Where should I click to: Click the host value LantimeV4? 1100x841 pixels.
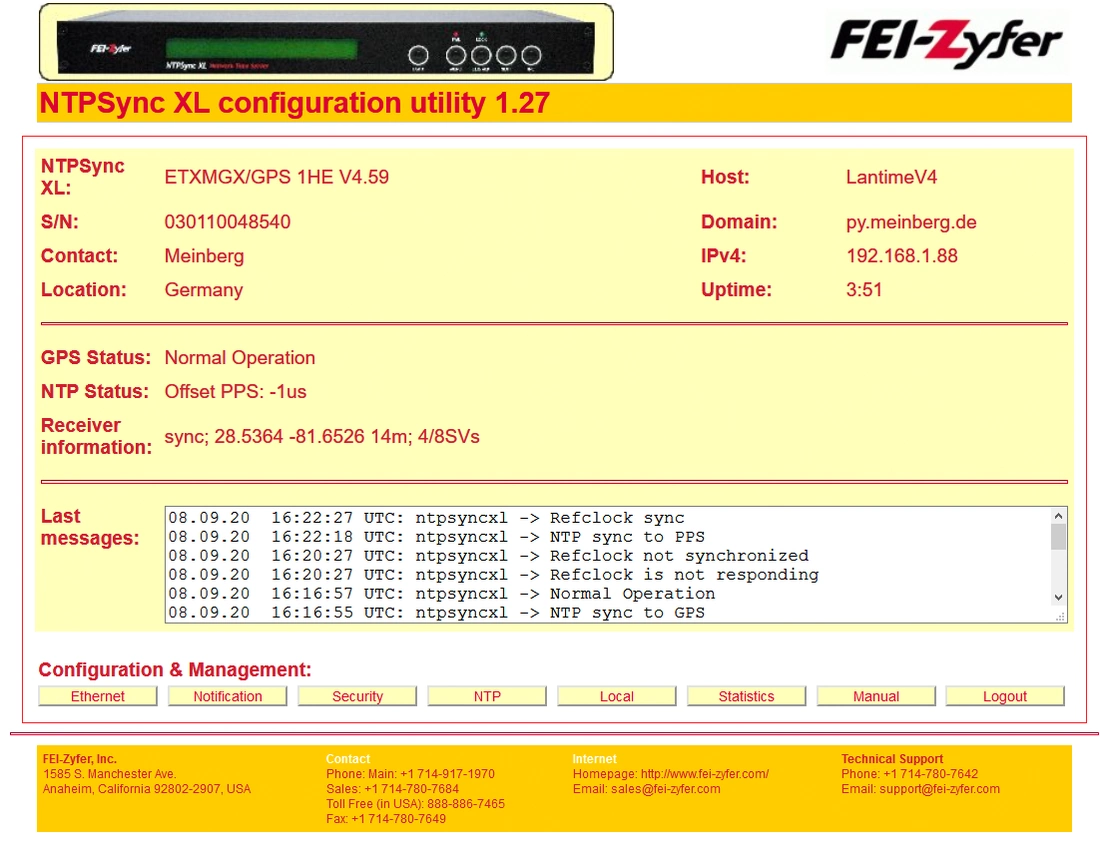click(x=891, y=177)
